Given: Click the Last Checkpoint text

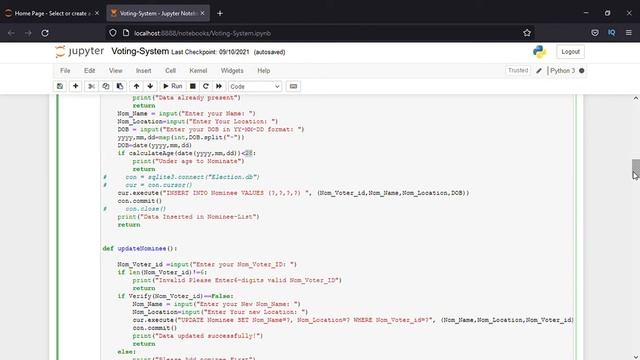Looking at the screenshot, I should [210, 52].
